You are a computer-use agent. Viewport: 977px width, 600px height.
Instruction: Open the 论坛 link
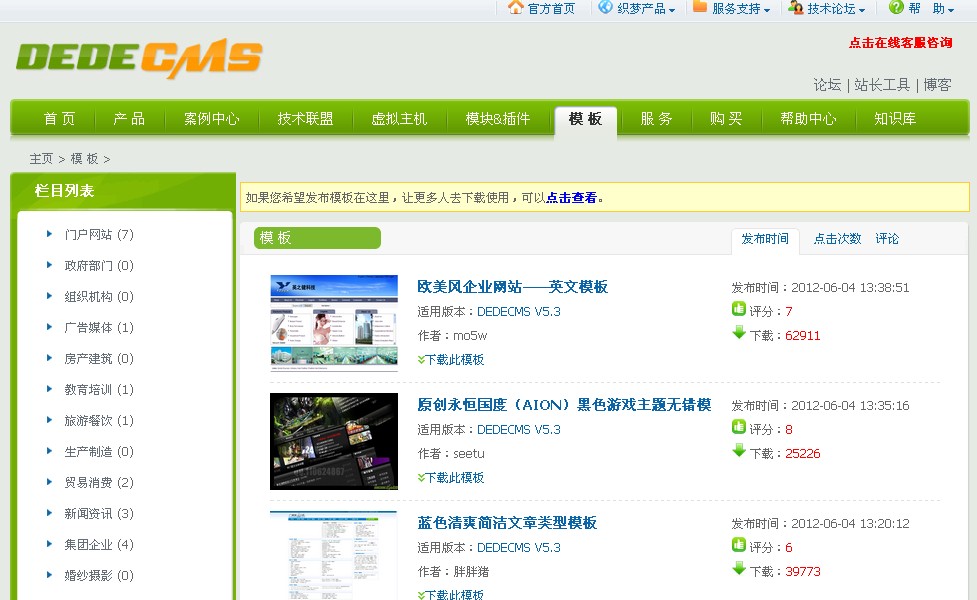click(827, 85)
